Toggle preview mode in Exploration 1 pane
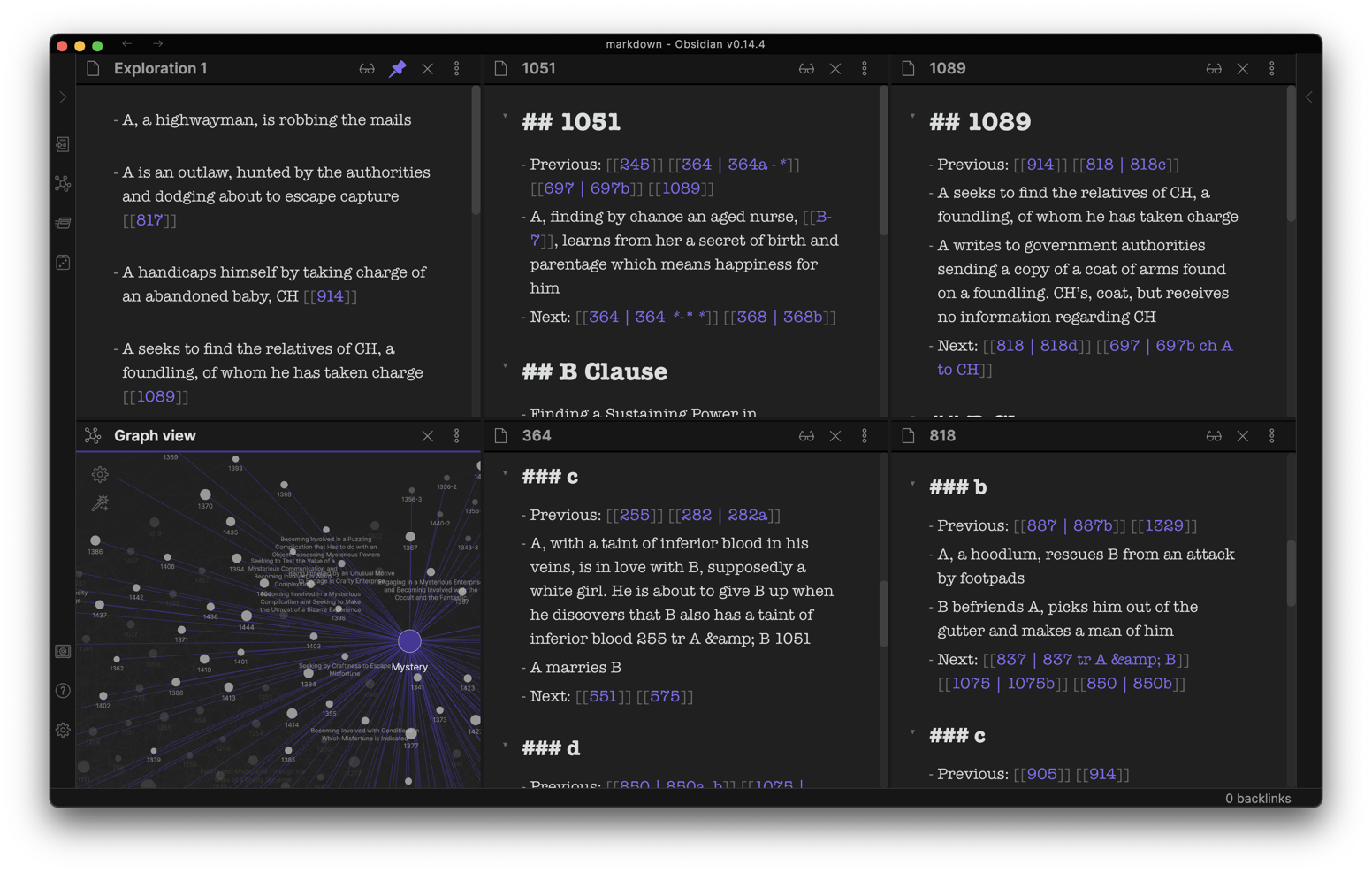1372x873 pixels. click(x=367, y=68)
